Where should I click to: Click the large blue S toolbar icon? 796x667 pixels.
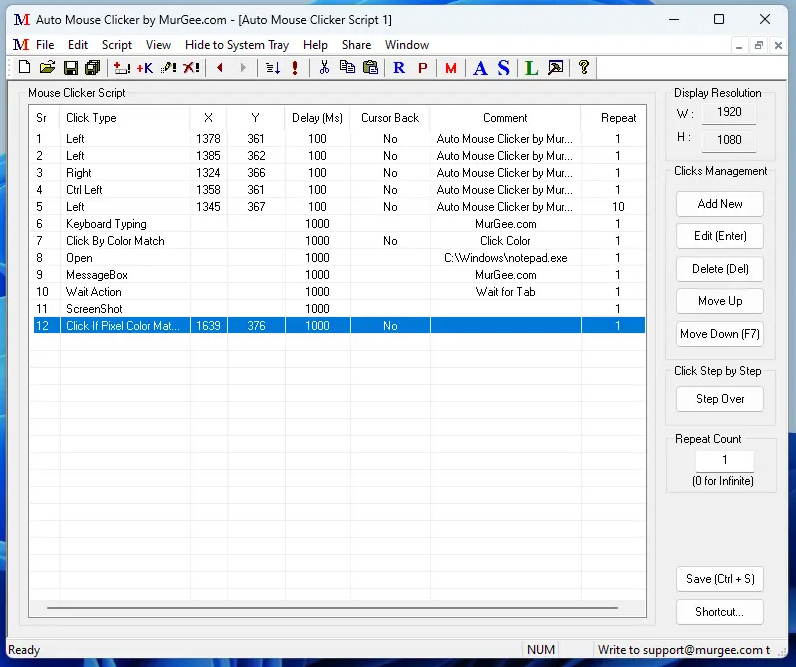click(x=504, y=68)
